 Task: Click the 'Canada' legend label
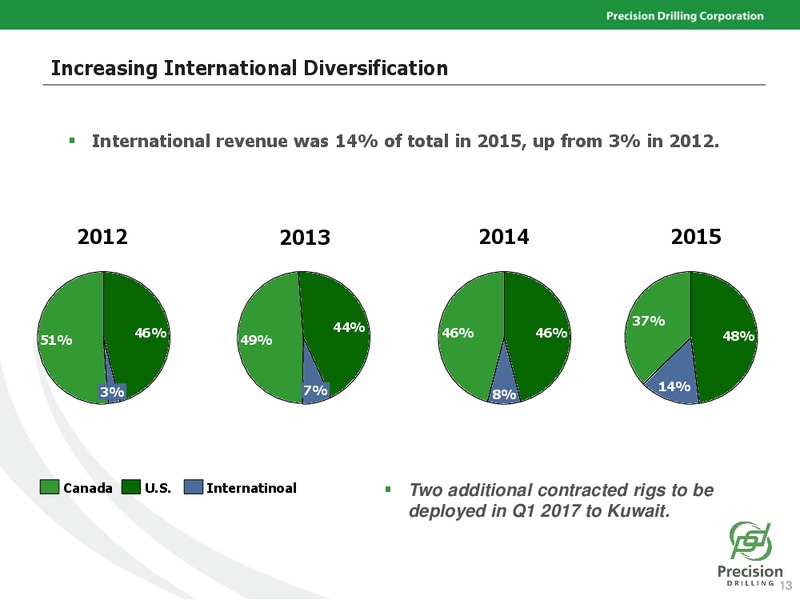coord(88,488)
